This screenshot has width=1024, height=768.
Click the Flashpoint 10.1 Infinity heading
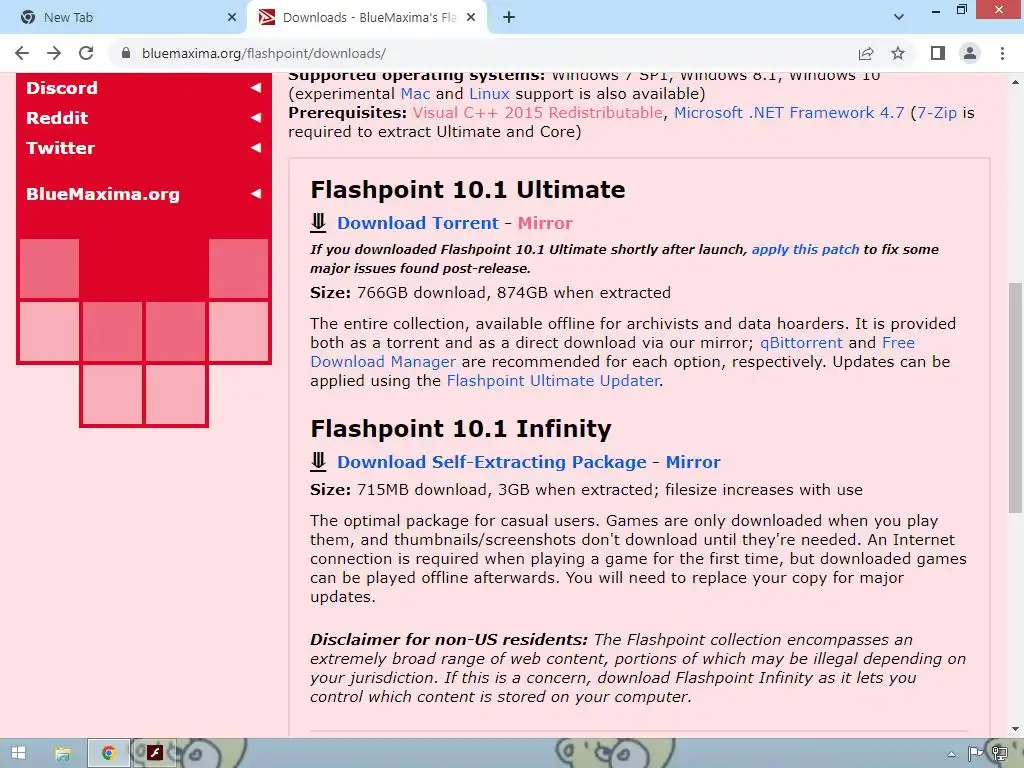point(461,429)
